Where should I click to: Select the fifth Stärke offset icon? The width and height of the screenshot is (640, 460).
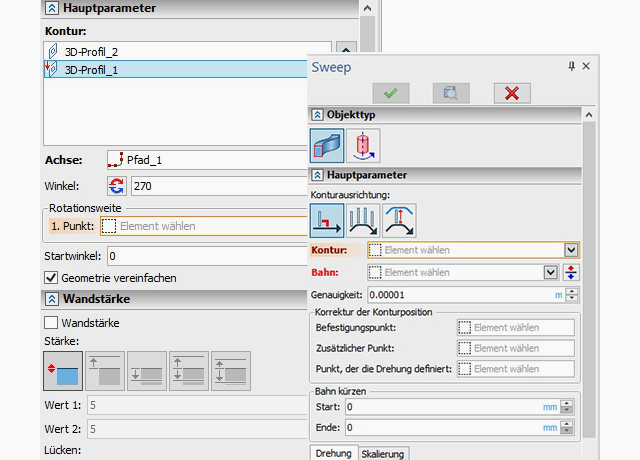(x=231, y=371)
